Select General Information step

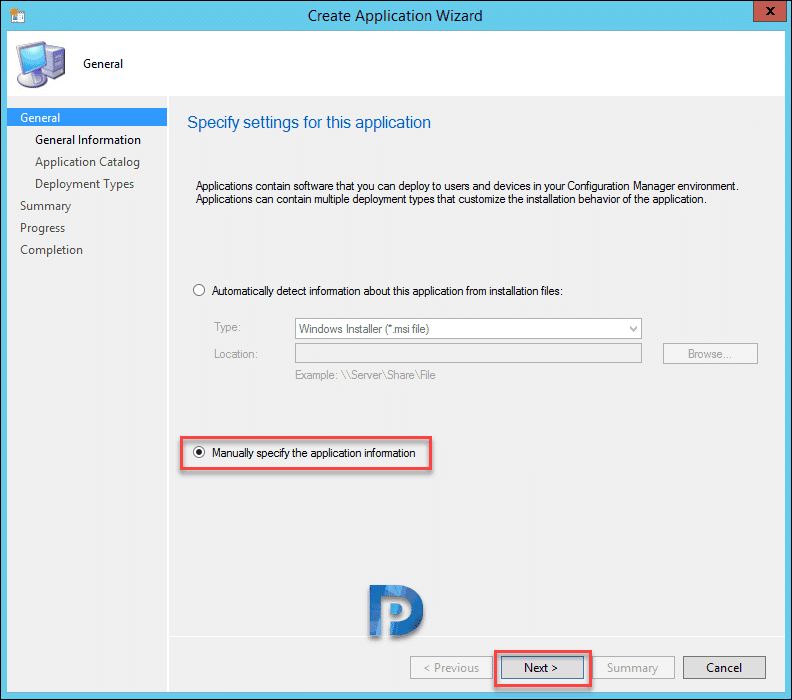coord(88,140)
